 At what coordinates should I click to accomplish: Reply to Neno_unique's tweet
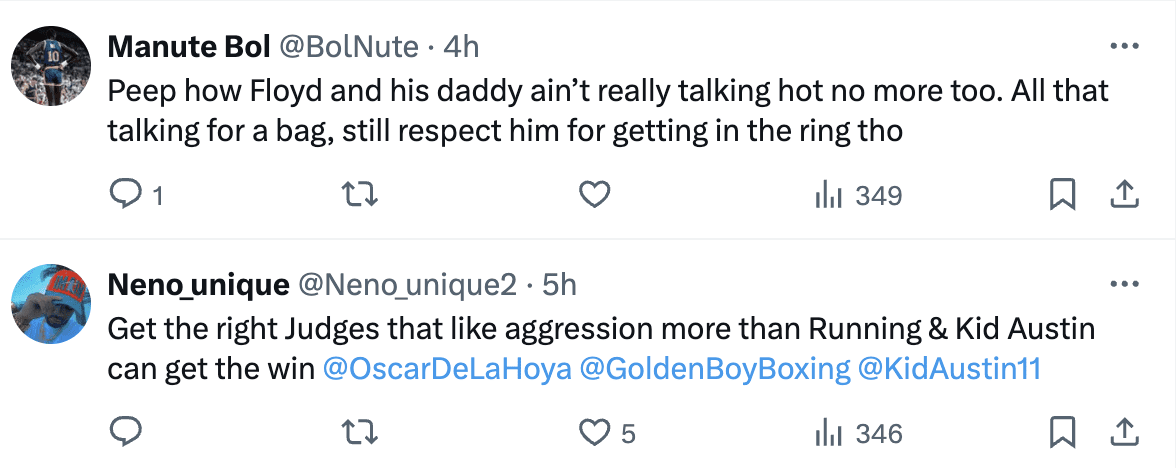125,433
